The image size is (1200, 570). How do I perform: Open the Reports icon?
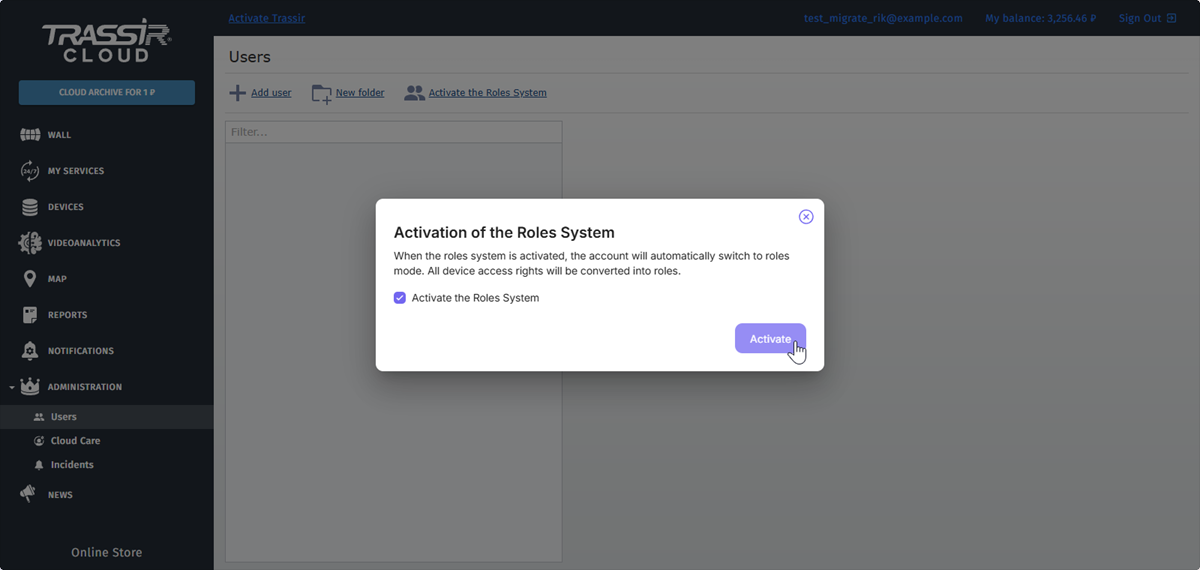(30, 315)
